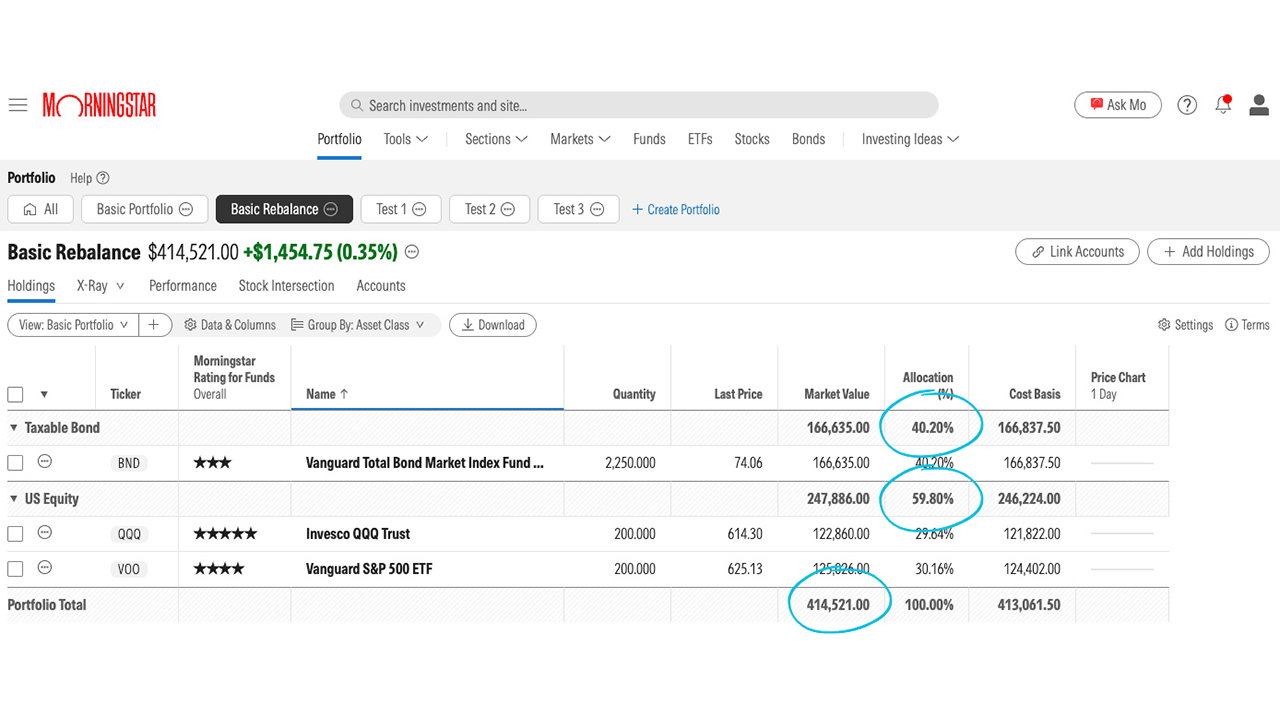Open the help question mark icon

(1186, 104)
